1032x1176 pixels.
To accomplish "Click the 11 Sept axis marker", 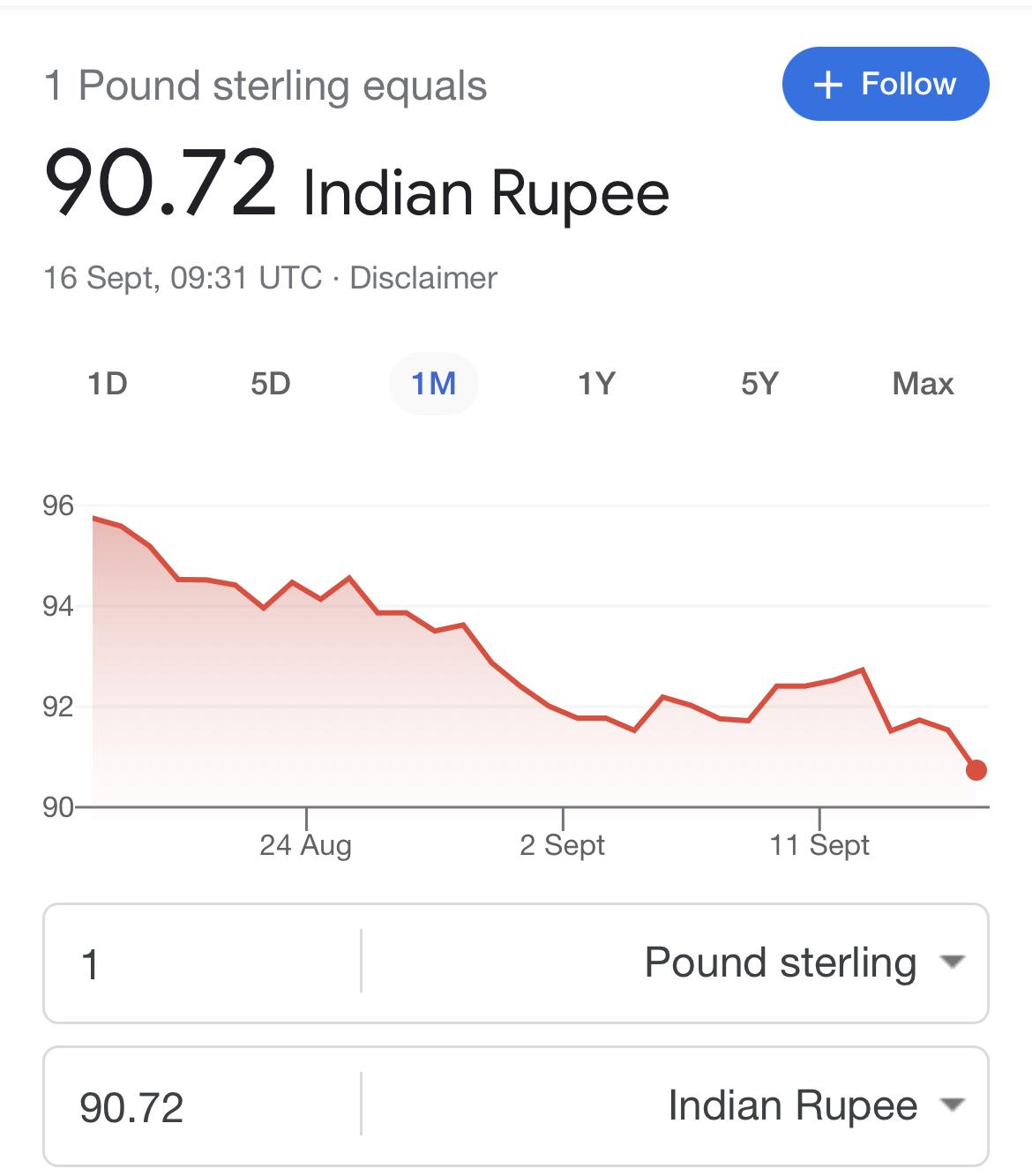I will click(x=819, y=844).
